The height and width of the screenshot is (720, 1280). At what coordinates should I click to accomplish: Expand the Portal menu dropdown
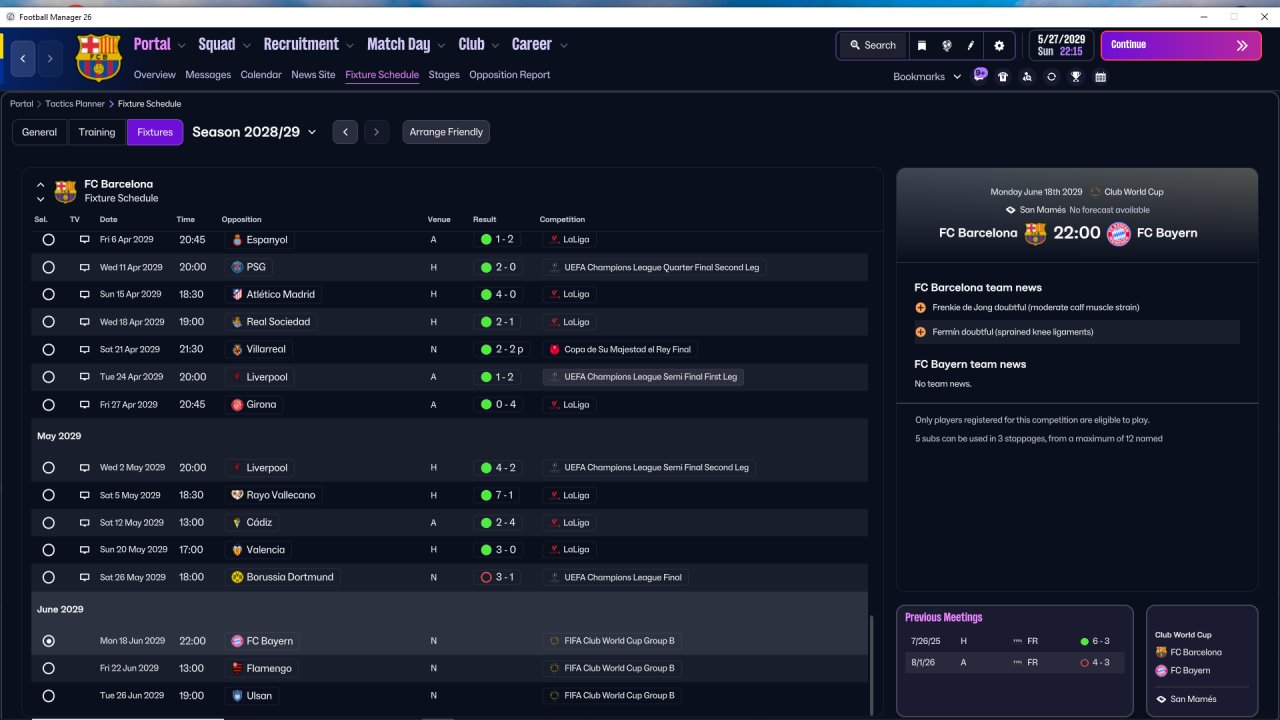[181, 45]
